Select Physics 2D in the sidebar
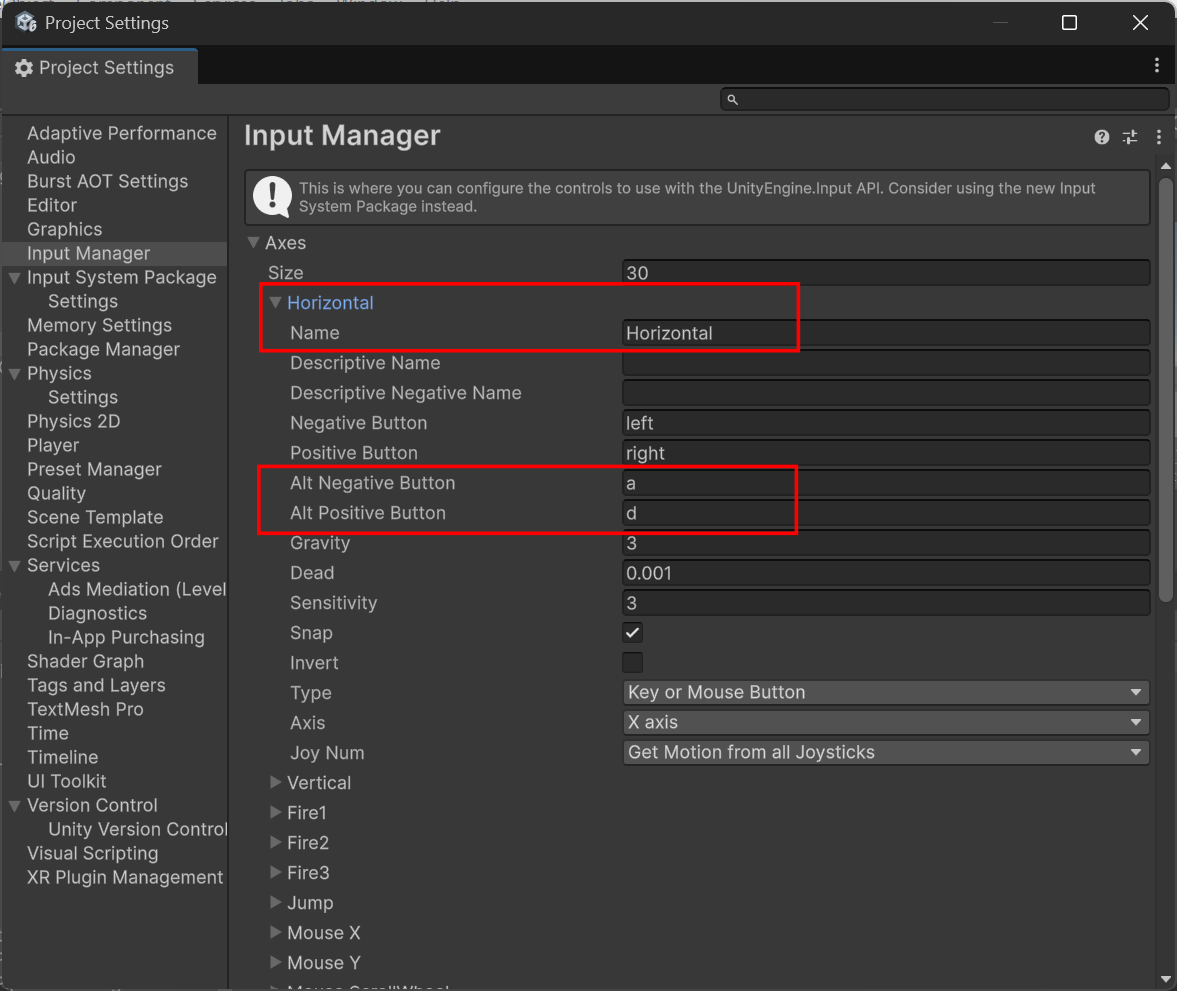The width and height of the screenshot is (1177, 991). point(74,421)
